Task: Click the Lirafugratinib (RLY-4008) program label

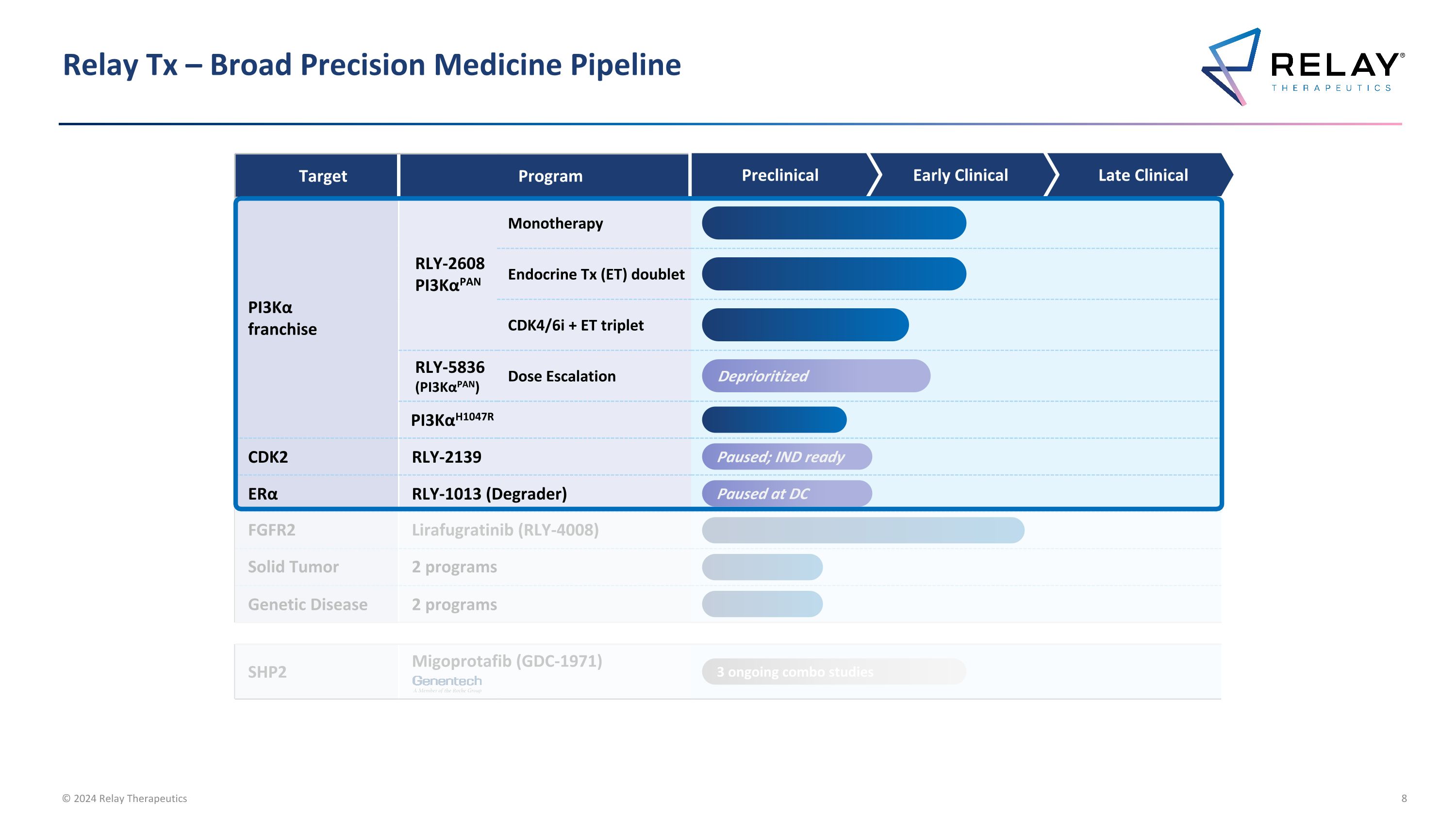Action: tap(505, 530)
